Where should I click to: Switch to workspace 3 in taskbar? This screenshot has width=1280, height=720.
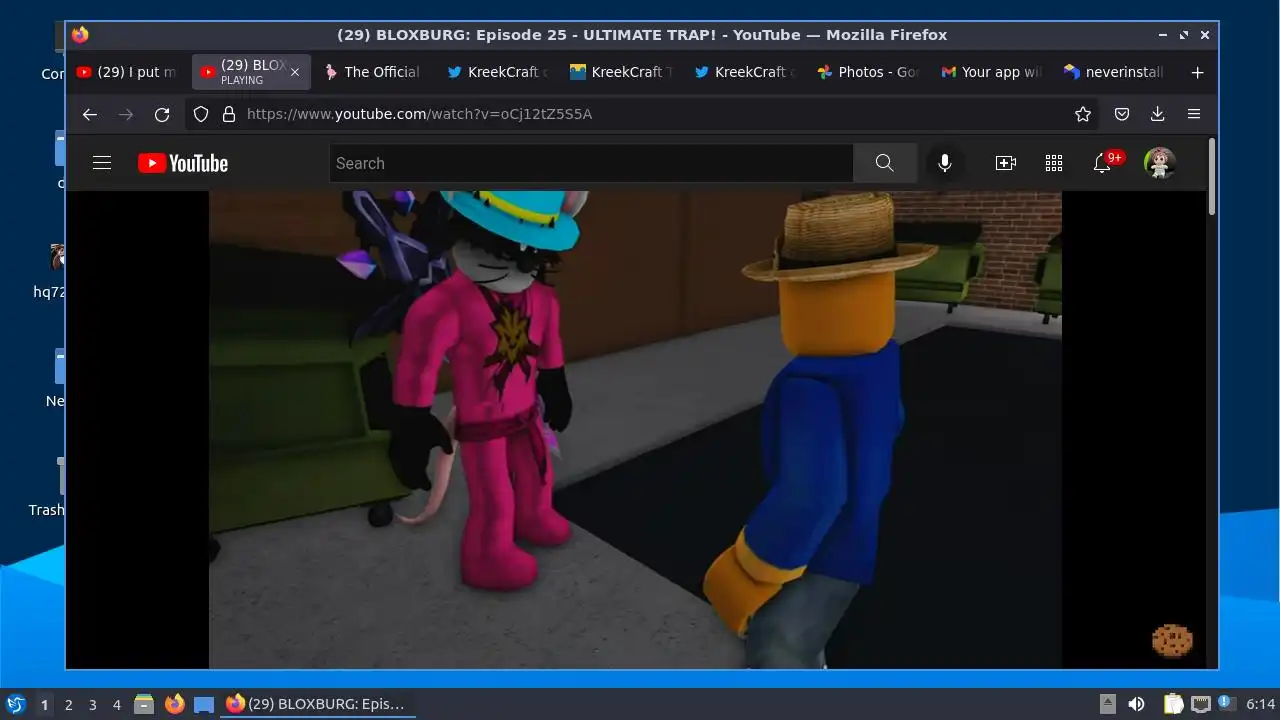(x=92, y=705)
